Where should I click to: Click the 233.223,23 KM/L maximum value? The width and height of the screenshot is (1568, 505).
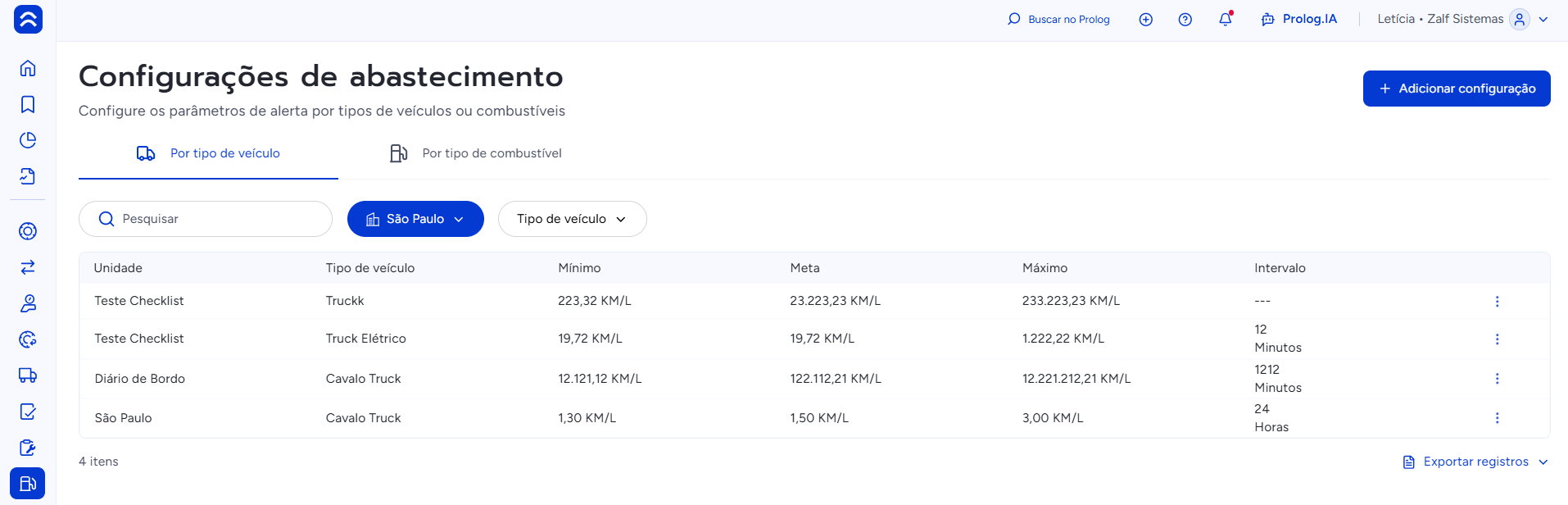(x=1071, y=301)
